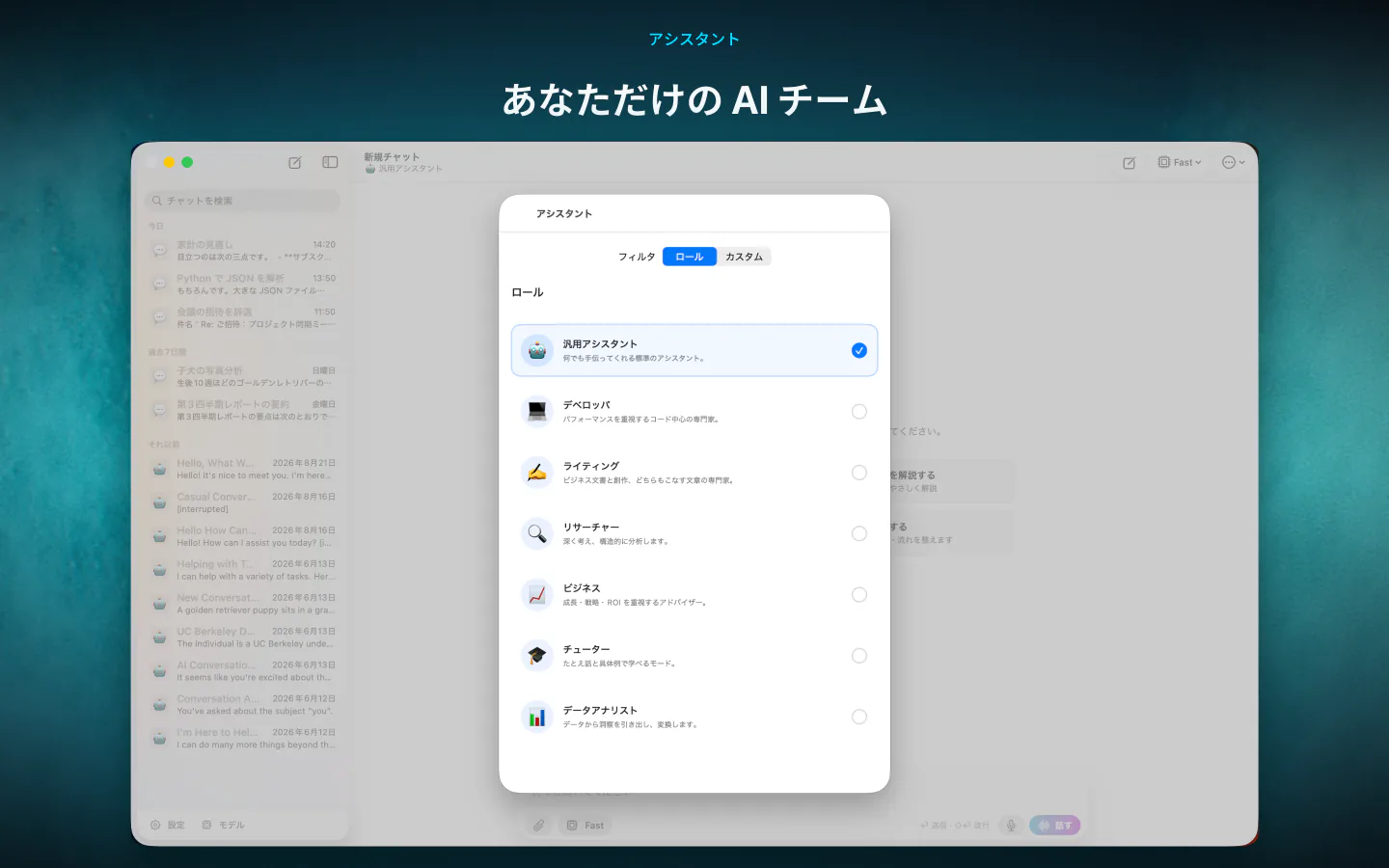Click the microphone icon in the composer
Screen dimensions: 1389x868
pyautogui.click(x=1011, y=826)
